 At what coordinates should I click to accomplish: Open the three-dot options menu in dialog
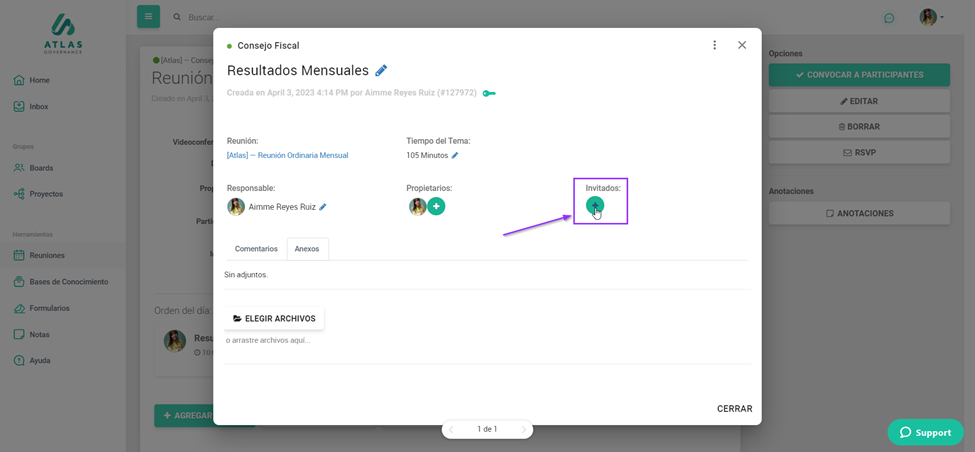[x=714, y=45]
